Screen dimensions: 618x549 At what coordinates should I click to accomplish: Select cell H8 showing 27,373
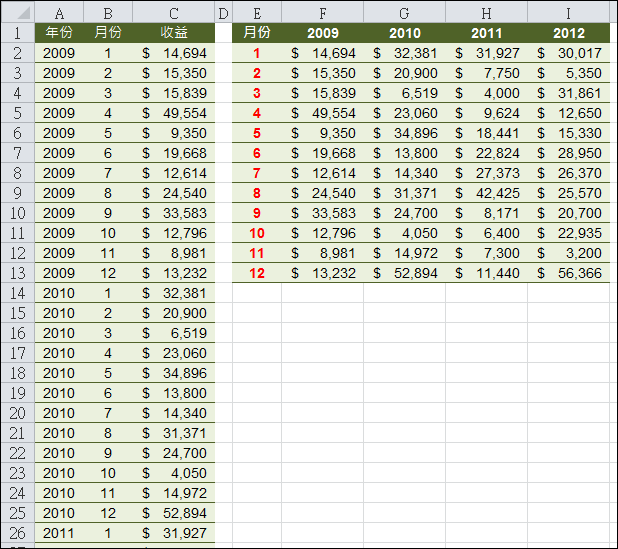tap(487, 173)
